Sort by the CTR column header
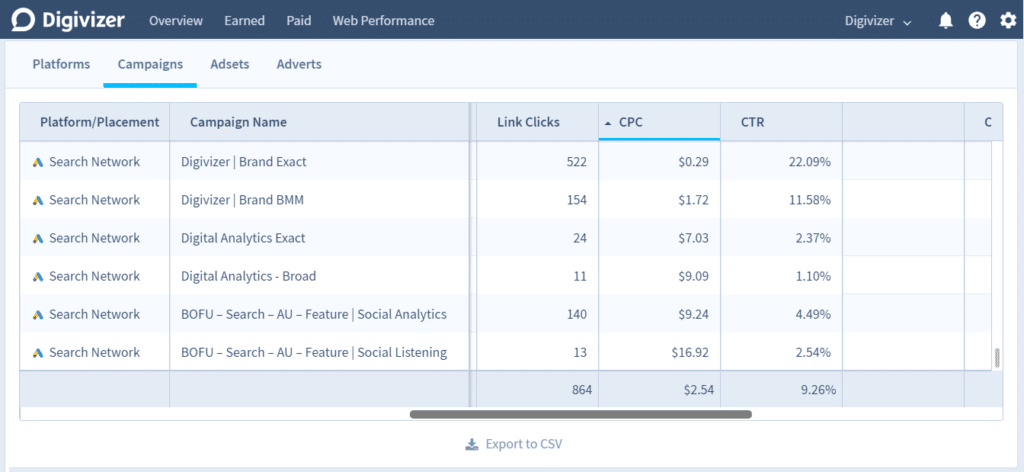Image resolution: width=1024 pixels, height=472 pixels. (x=752, y=122)
